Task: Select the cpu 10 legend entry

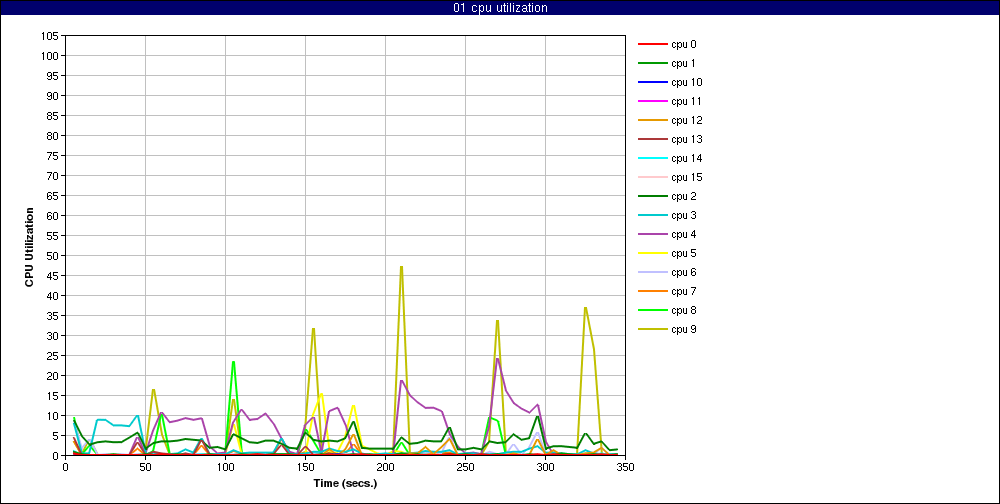Action: coord(670,82)
